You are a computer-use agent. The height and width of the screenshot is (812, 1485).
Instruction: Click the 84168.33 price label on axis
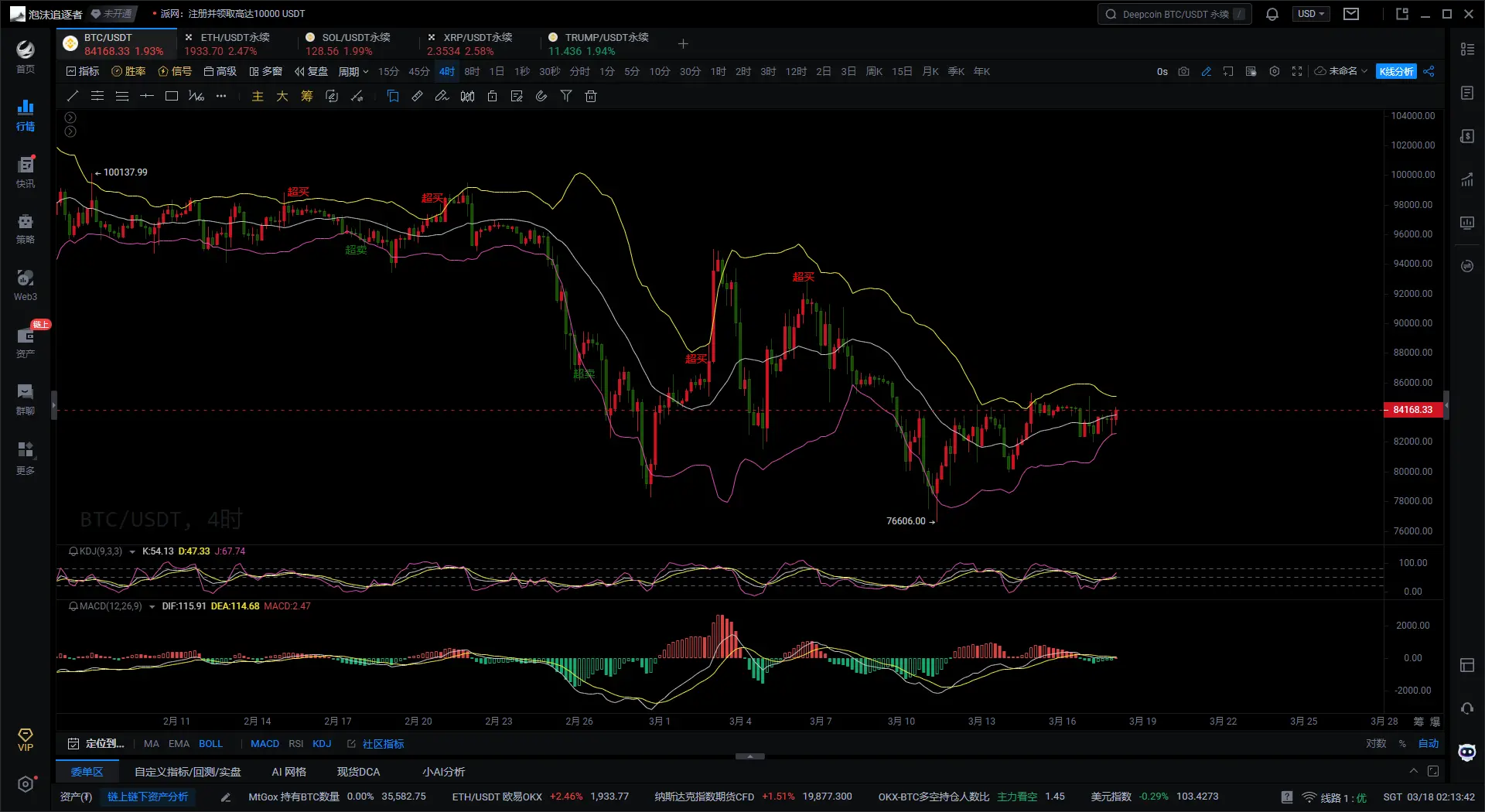click(x=1412, y=410)
